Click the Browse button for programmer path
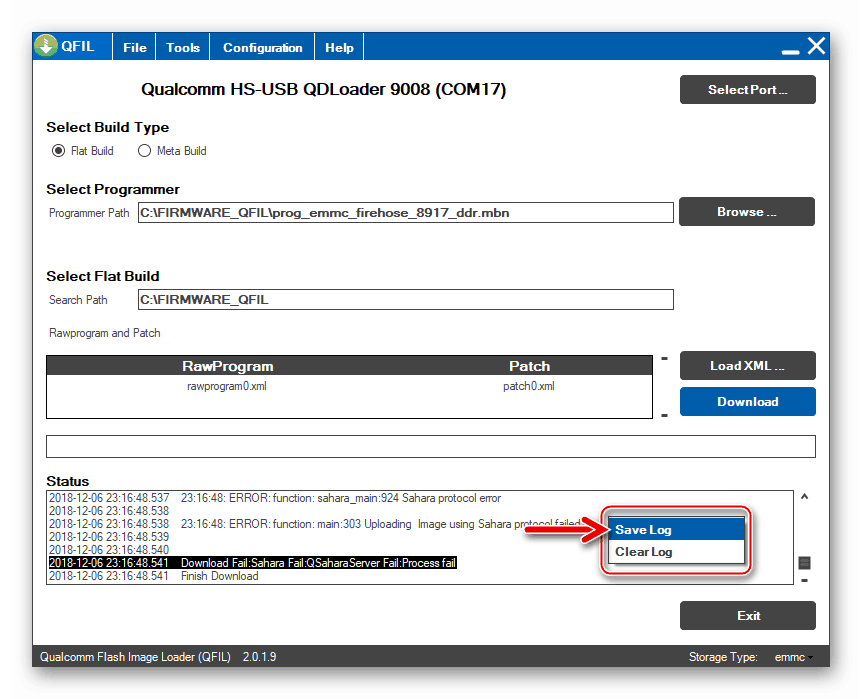 pos(747,212)
